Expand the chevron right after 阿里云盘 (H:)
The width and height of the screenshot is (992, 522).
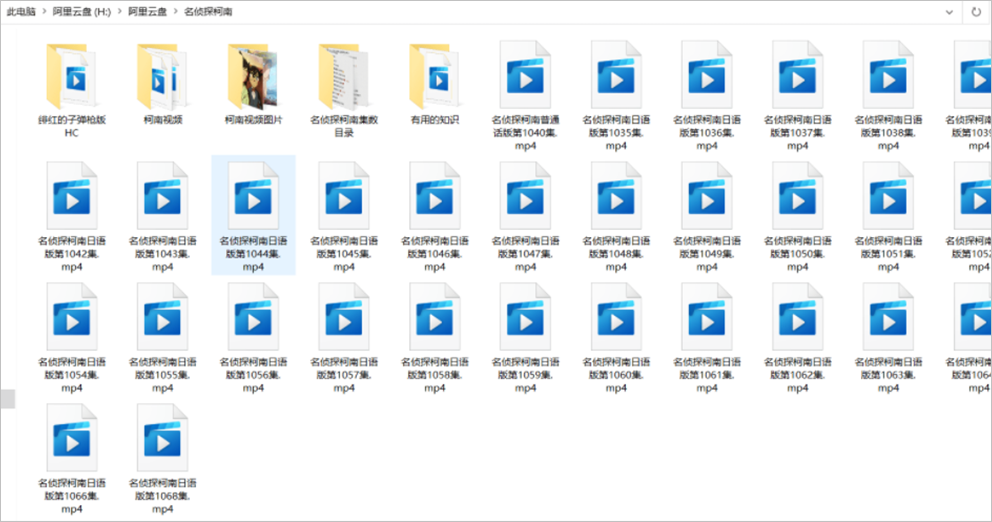[120, 11]
